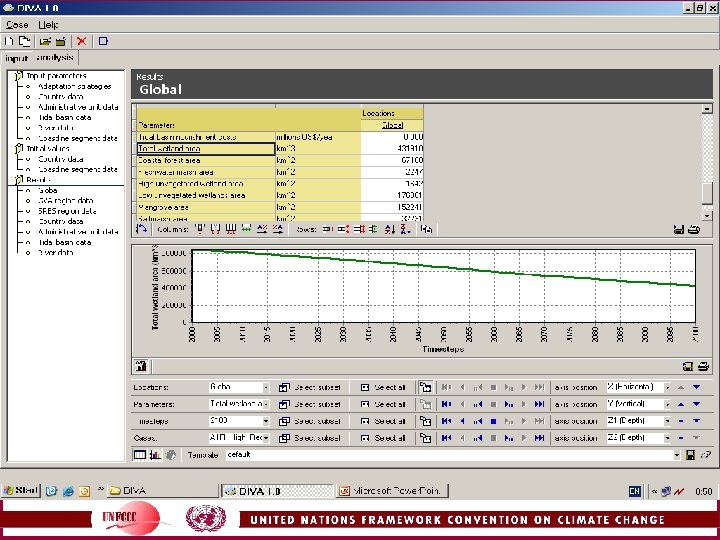Image resolution: width=720 pixels, height=540 pixels.
Task: Click 'Select all' in the Parameters row
Action: point(383,404)
